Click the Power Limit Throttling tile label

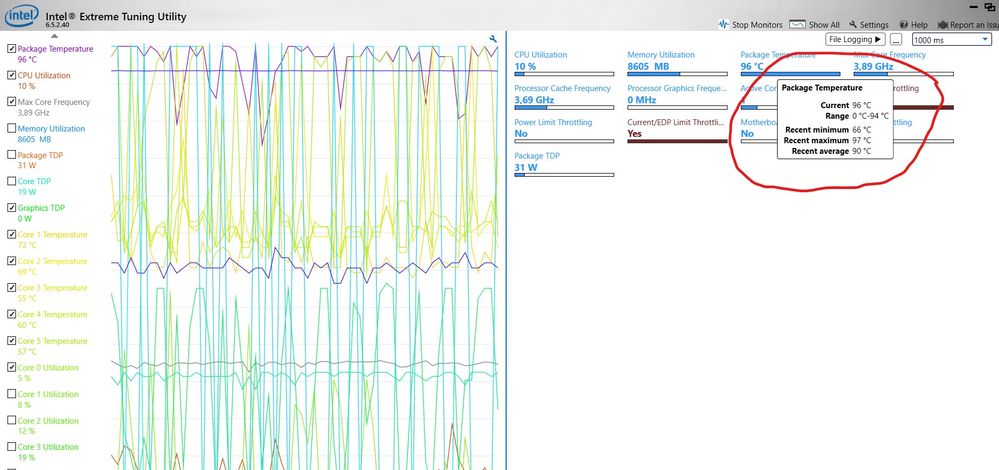(x=553, y=122)
